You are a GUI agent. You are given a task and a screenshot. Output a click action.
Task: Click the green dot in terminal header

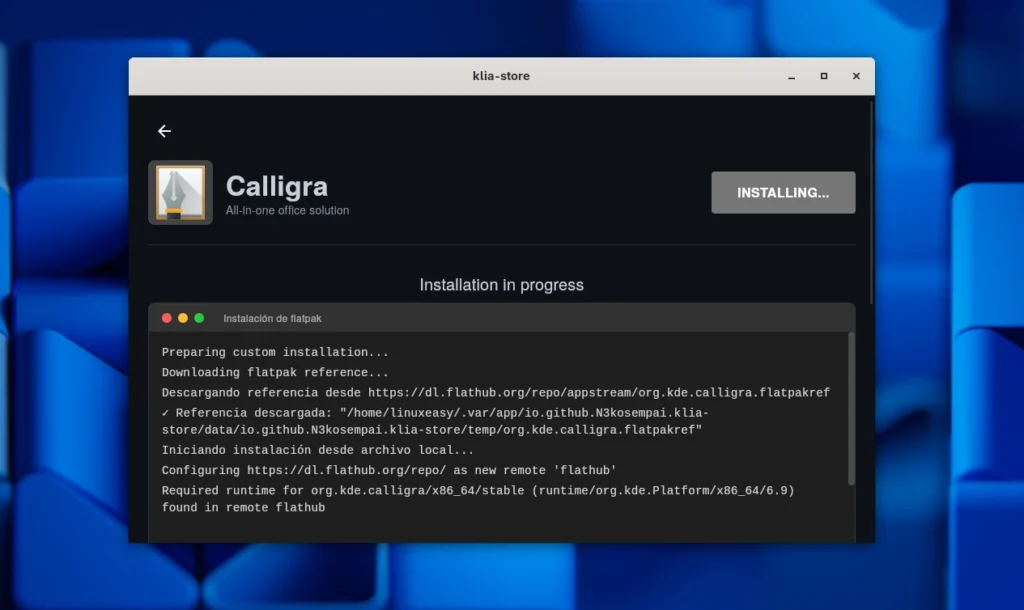tap(199, 318)
